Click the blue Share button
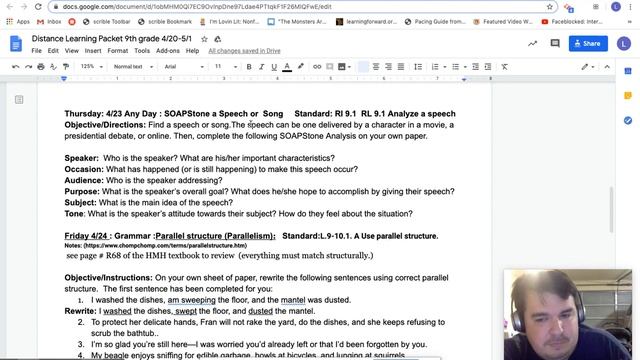This screenshot has width=640, height=360. click(588, 43)
